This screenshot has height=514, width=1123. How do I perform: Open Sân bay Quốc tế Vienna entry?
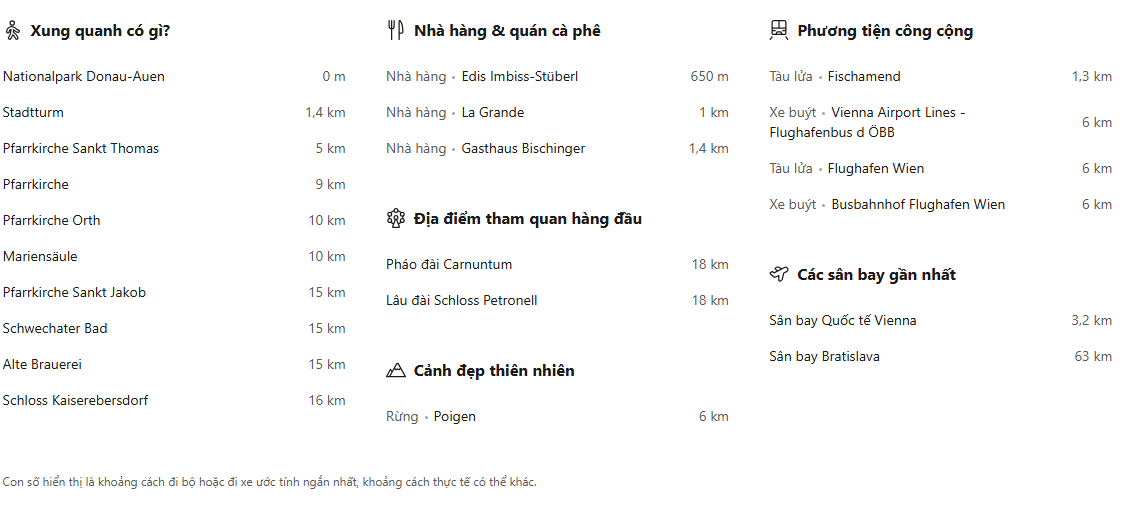[842, 321]
